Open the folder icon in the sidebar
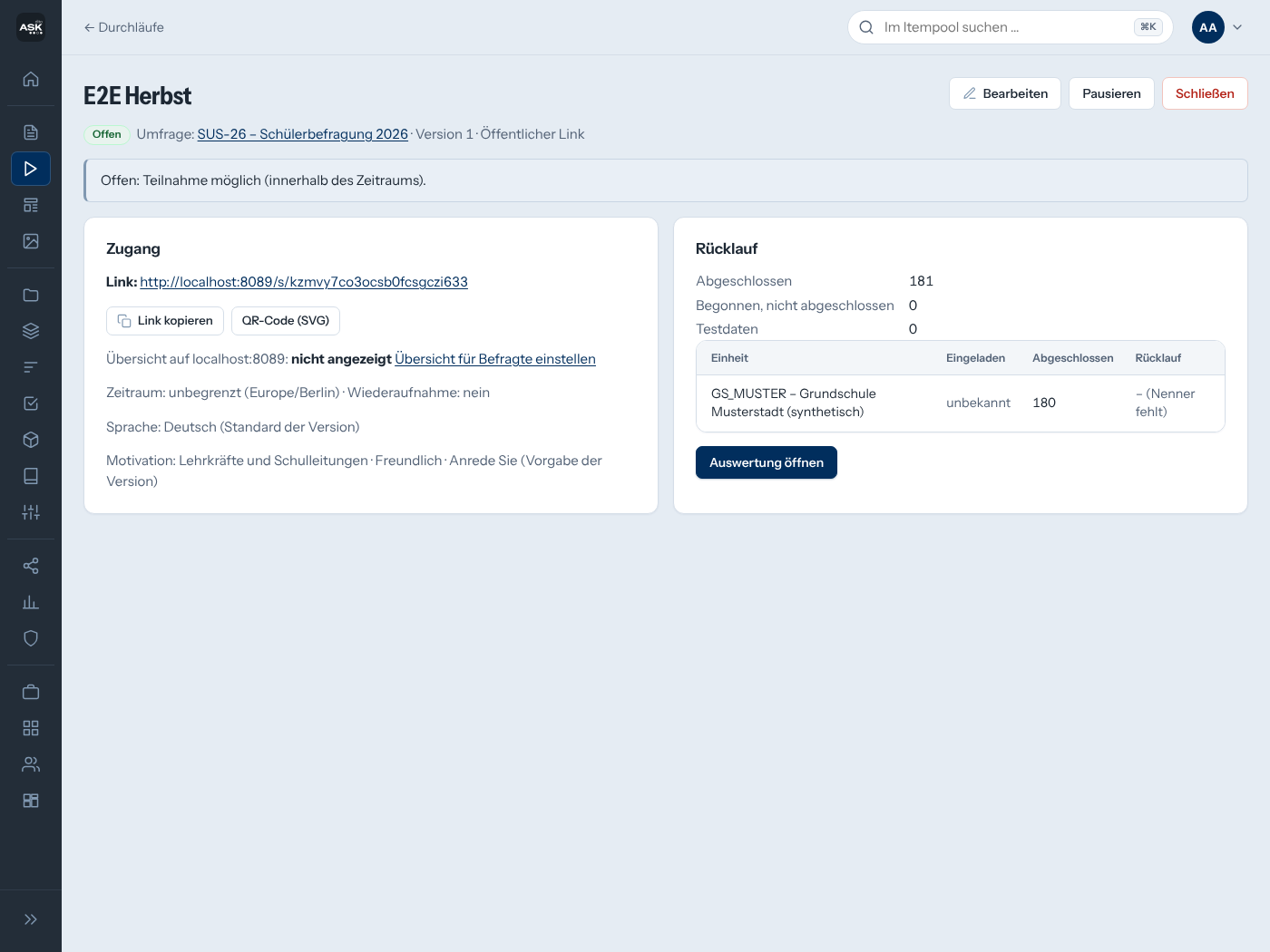Screen dimensions: 1270x952 click(x=31, y=295)
